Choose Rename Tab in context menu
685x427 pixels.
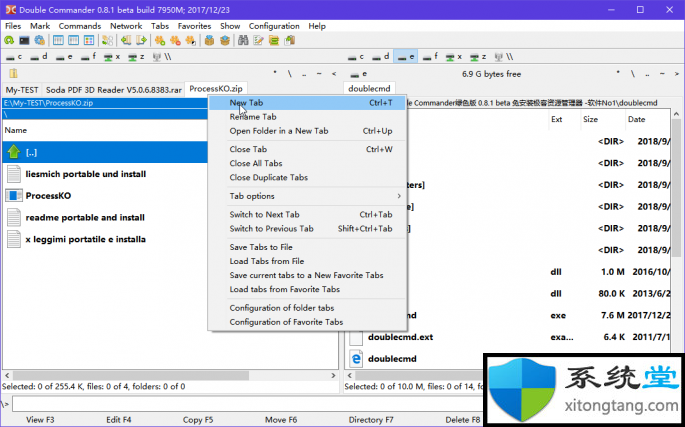[x=308, y=117]
